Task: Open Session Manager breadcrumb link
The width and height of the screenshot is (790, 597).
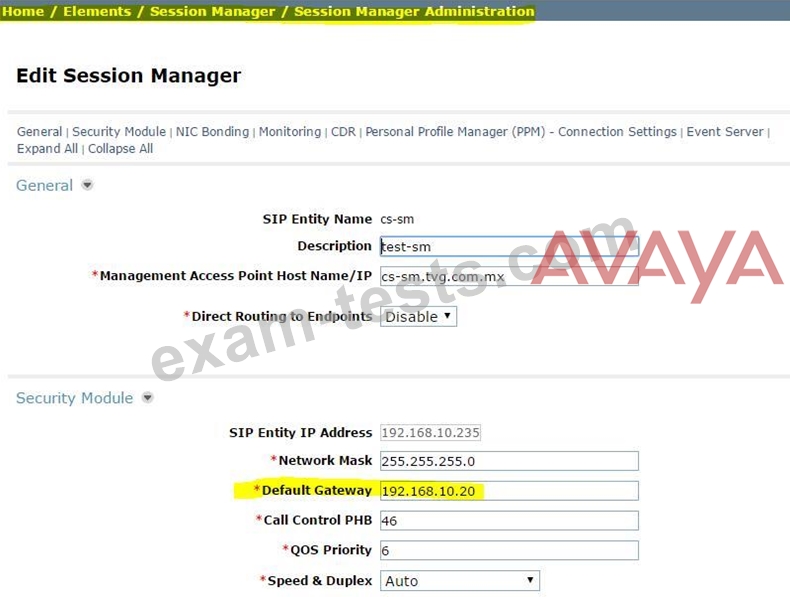Action: click(x=213, y=11)
